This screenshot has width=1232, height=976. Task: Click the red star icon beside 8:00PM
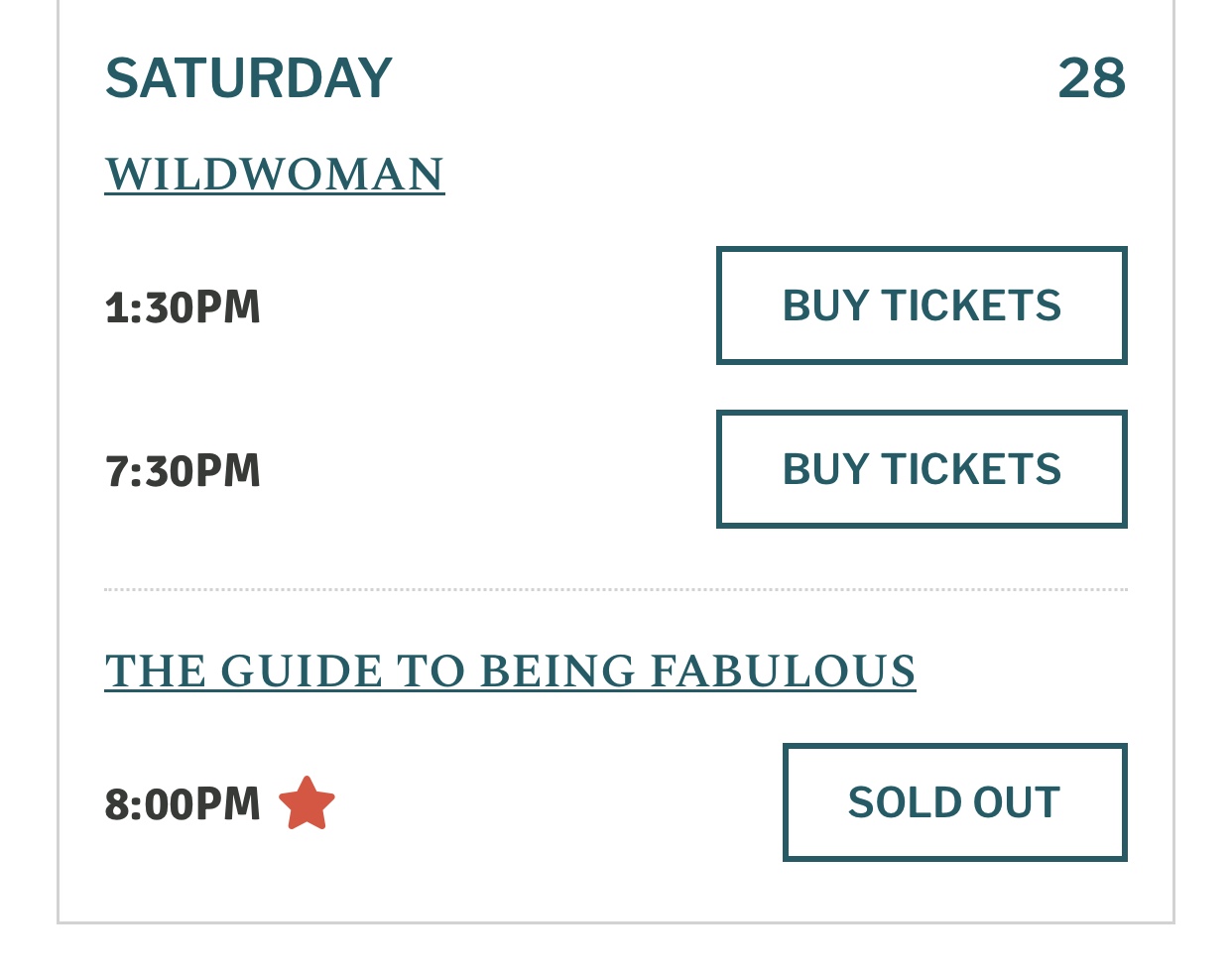[x=308, y=803]
